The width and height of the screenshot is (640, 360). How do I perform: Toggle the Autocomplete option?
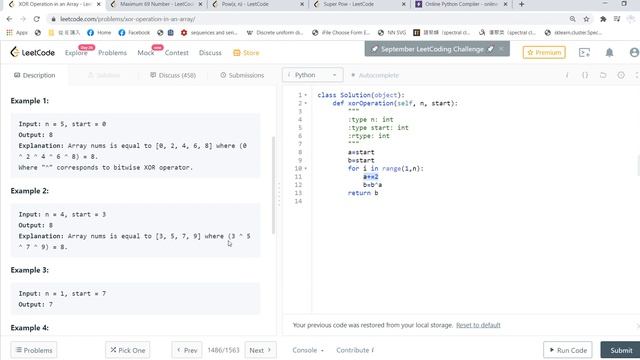click(x=375, y=75)
